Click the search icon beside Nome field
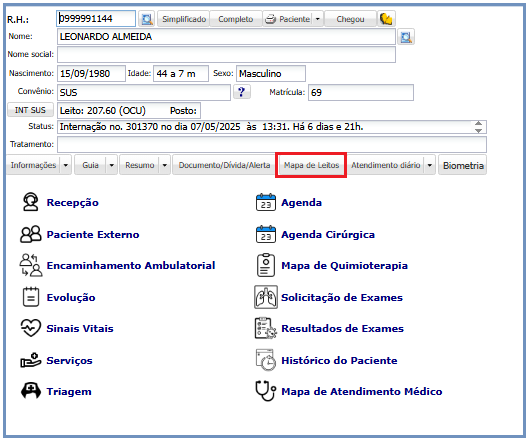531x443 pixels. [x=406, y=37]
